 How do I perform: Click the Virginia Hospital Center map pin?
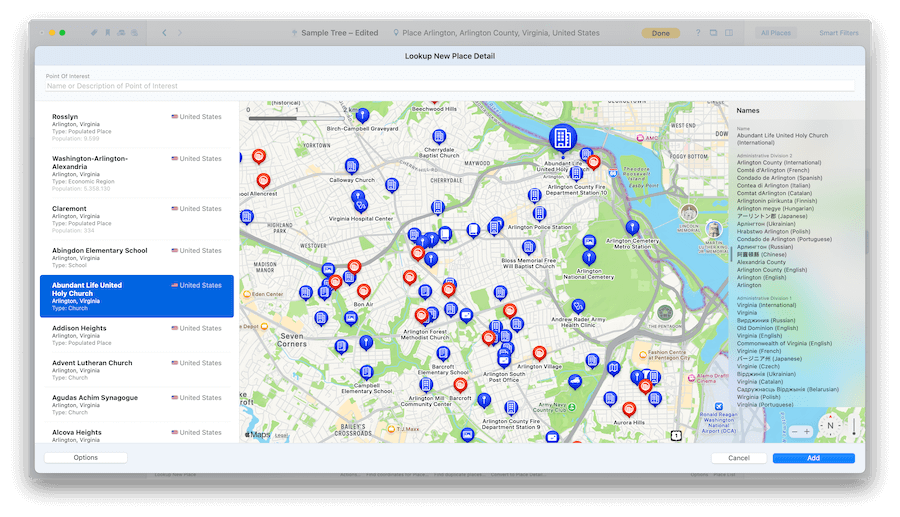tap(360, 205)
